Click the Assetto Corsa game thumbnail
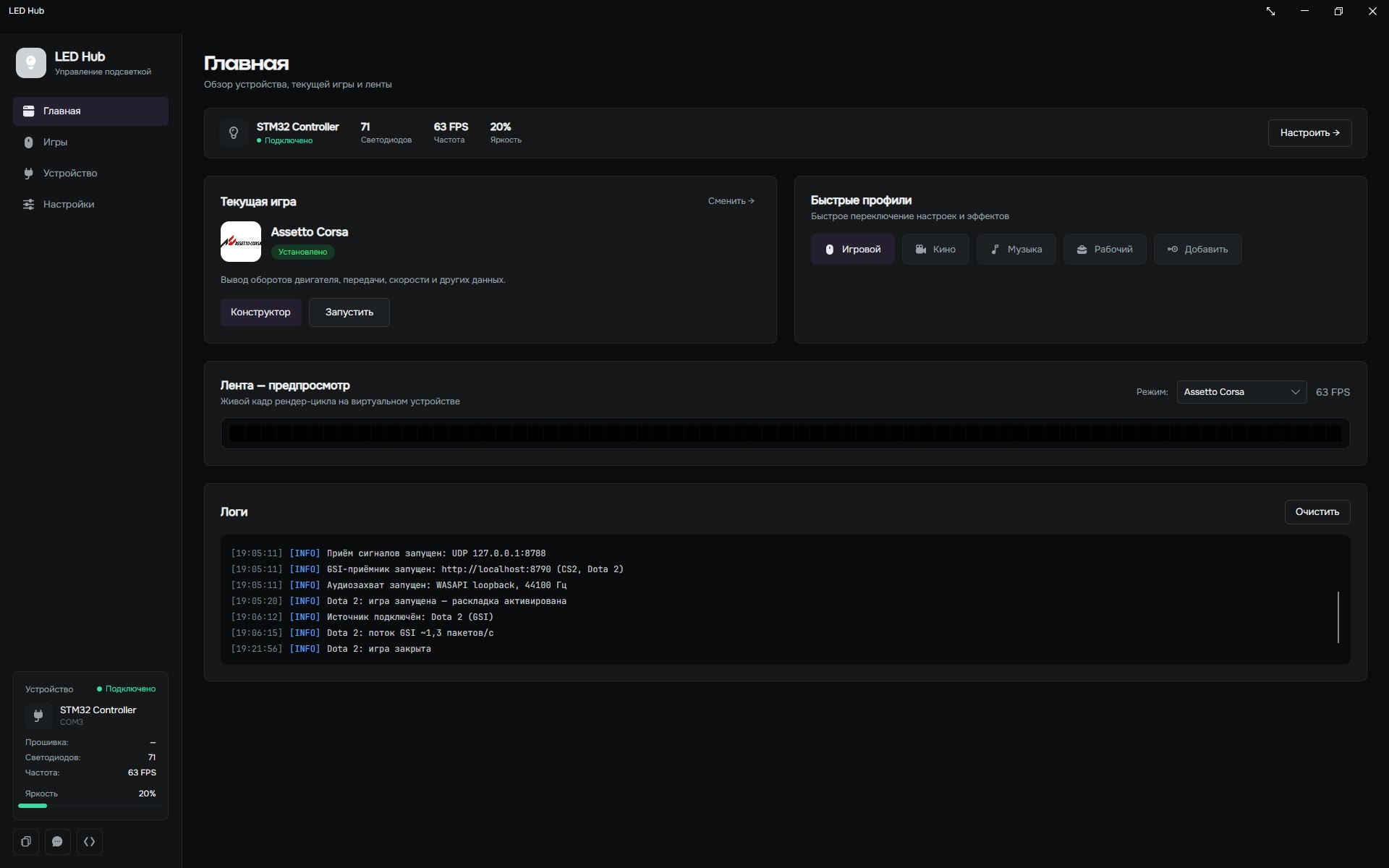This screenshot has height=868, width=1389. pyautogui.click(x=241, y=242)
